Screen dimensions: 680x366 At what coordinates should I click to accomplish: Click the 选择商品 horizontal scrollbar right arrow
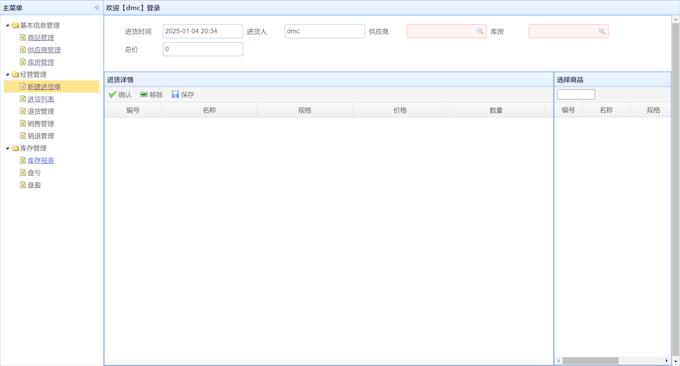[667, 361]
